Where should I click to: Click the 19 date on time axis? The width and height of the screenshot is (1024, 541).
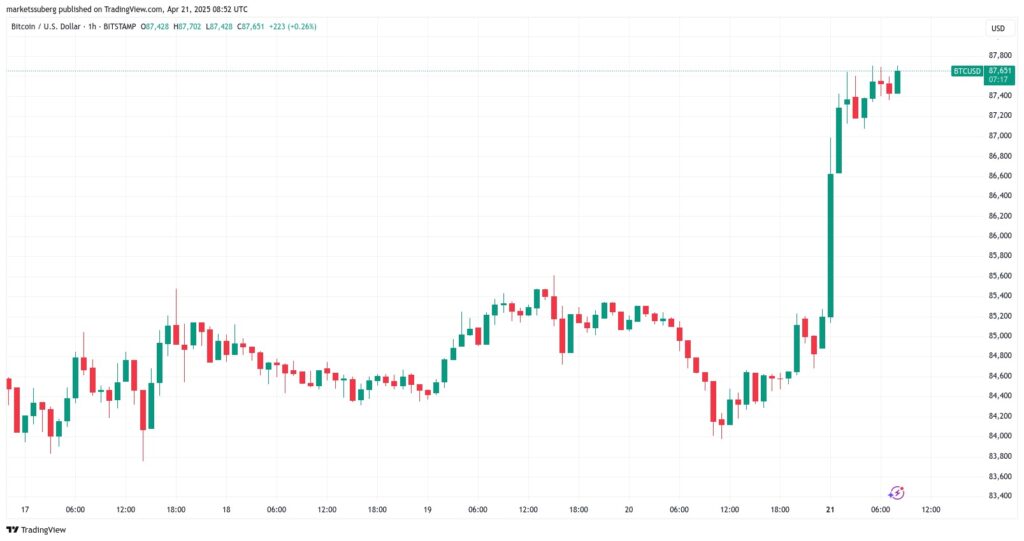pos(427,509)
